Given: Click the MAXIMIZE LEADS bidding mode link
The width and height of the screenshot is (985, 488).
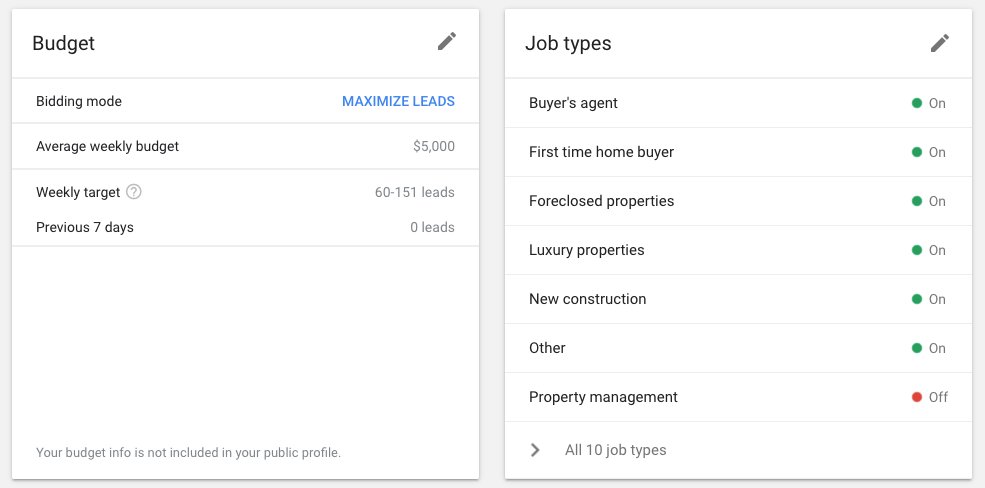Looking at the screenshot, I should (x=398, y=101).
